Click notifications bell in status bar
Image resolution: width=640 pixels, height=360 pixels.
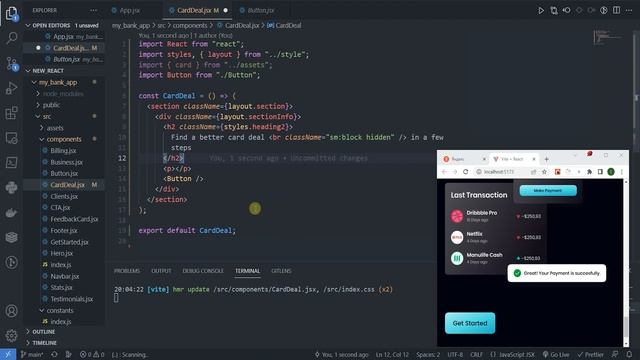pos(629,354)
